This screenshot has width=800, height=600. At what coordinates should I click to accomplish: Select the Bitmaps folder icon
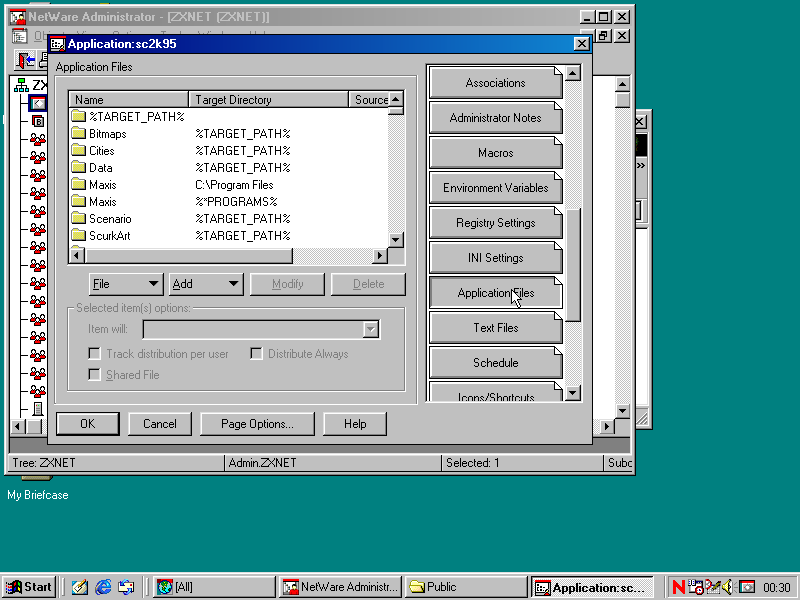(x=79, y=134)
